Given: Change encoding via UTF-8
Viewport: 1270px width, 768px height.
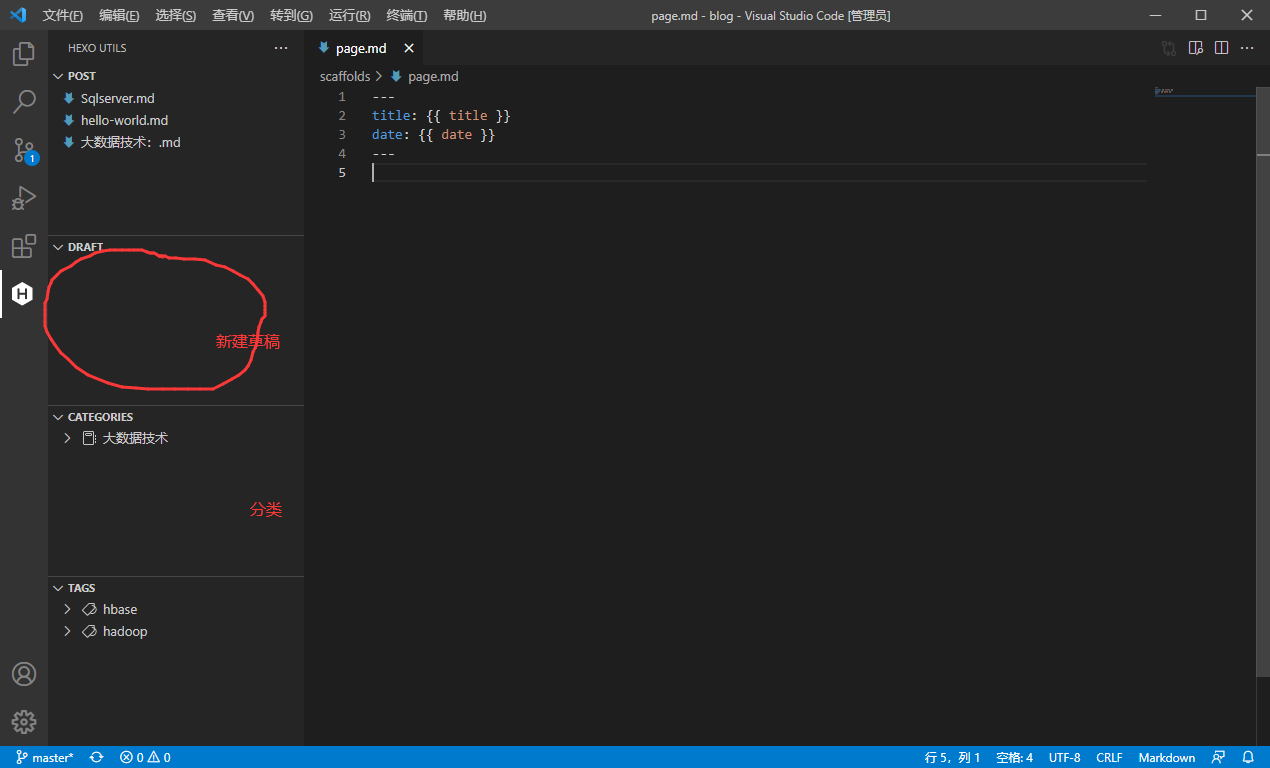Looking at the screenshot, I should tap(1064, 758).
